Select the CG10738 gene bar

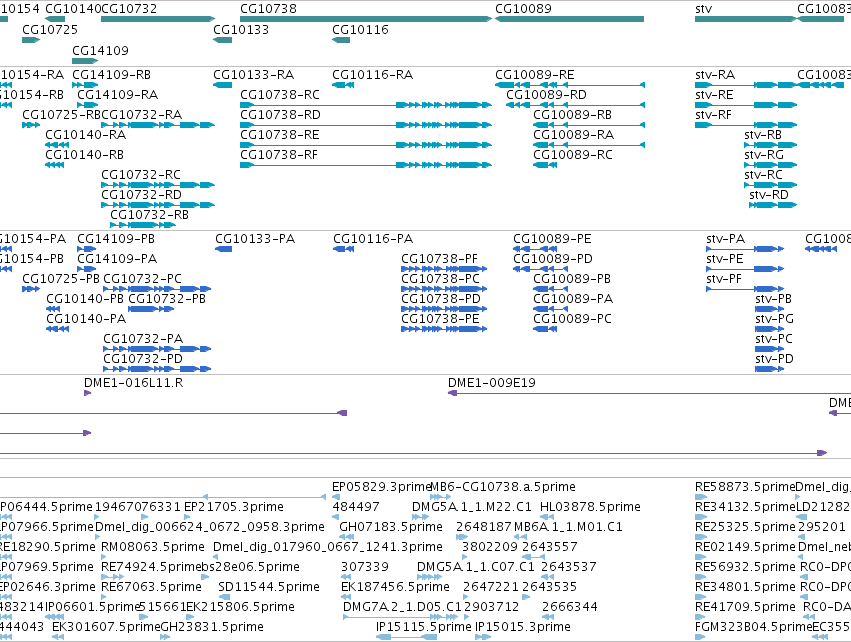[x=366, y=19]
